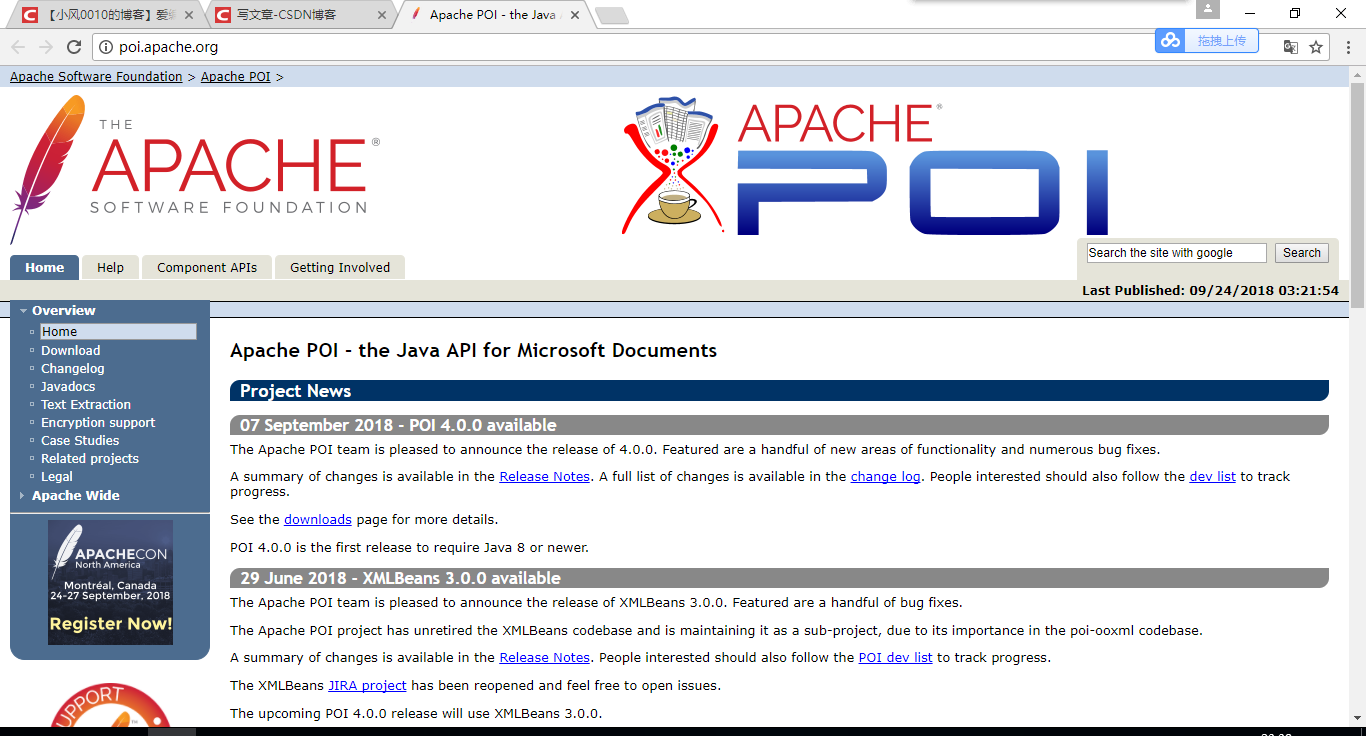Open the JIRA project link
Viewport: 1366px width, 736px height.
click(367, 685)
